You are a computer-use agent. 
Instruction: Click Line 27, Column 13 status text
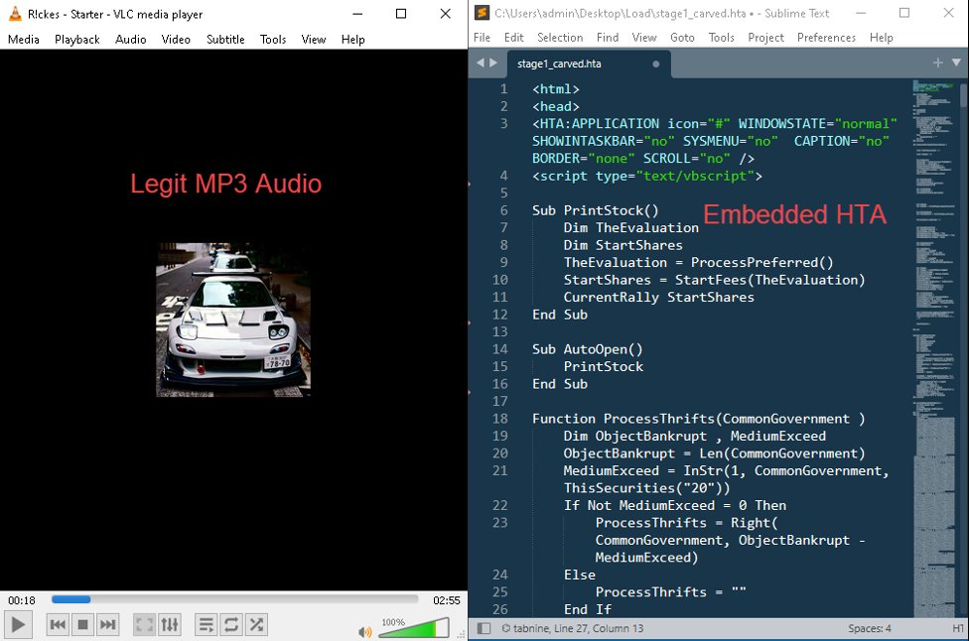click(x=599, y=628)
